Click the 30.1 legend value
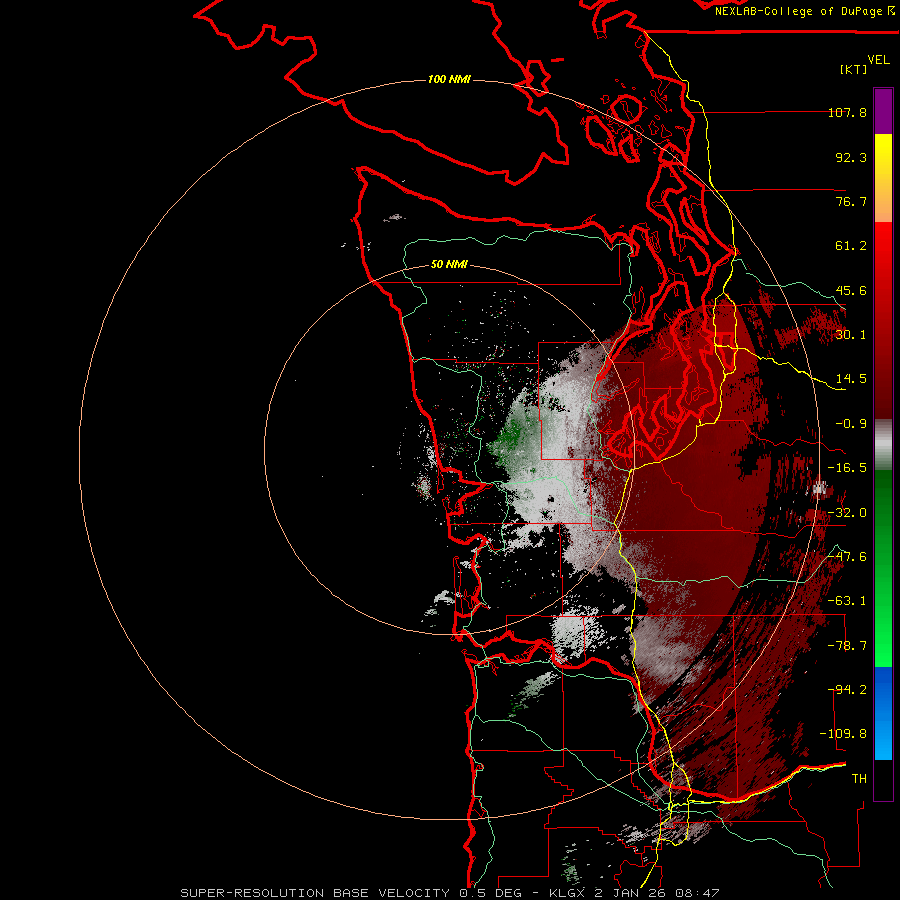This screenshot has height=900, width=900. pyautogui.click(x=851, y=335)
